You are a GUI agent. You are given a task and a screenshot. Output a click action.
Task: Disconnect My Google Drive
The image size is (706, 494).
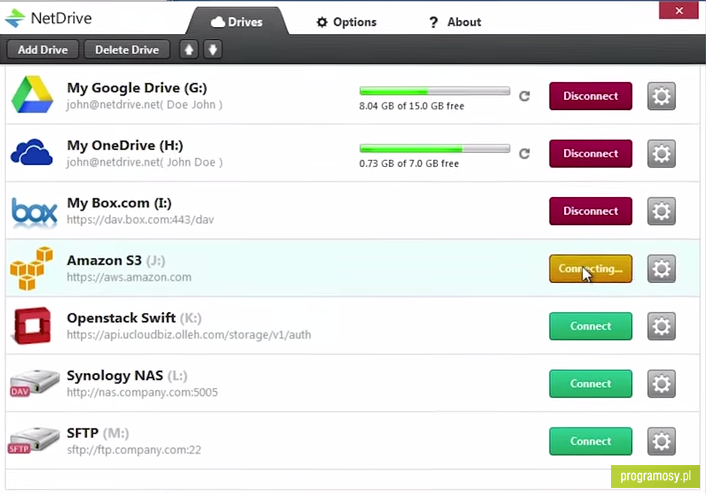(x=590, y=96)
